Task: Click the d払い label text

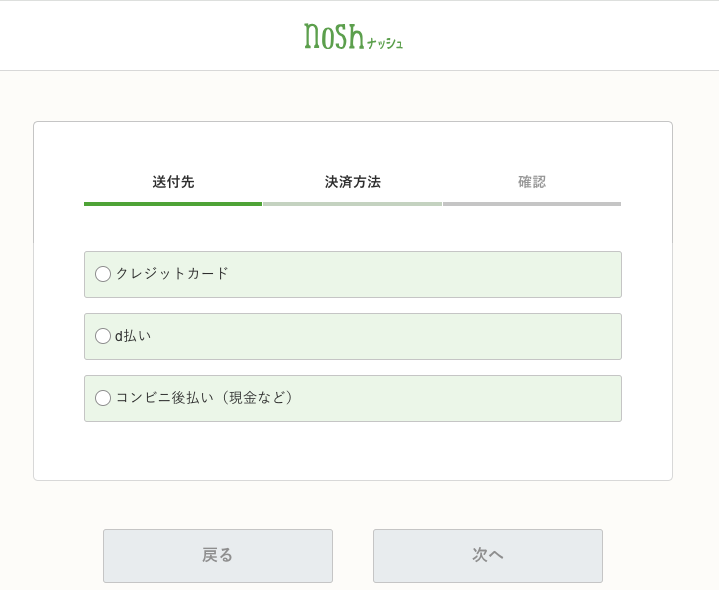Action: pyautogui.click(x=133, y=336)
